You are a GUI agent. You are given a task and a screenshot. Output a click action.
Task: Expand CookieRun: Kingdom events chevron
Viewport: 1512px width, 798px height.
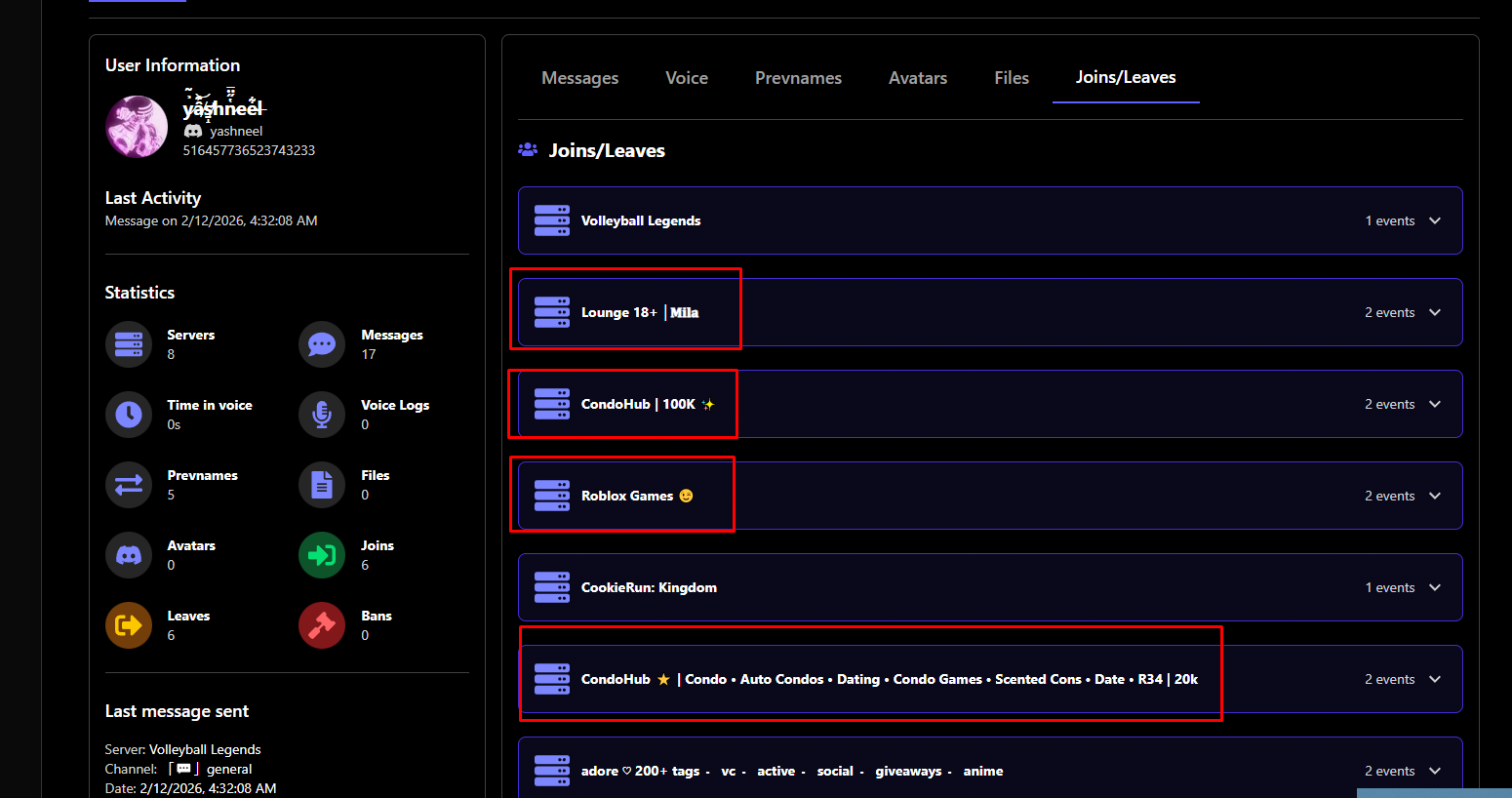1435,587
